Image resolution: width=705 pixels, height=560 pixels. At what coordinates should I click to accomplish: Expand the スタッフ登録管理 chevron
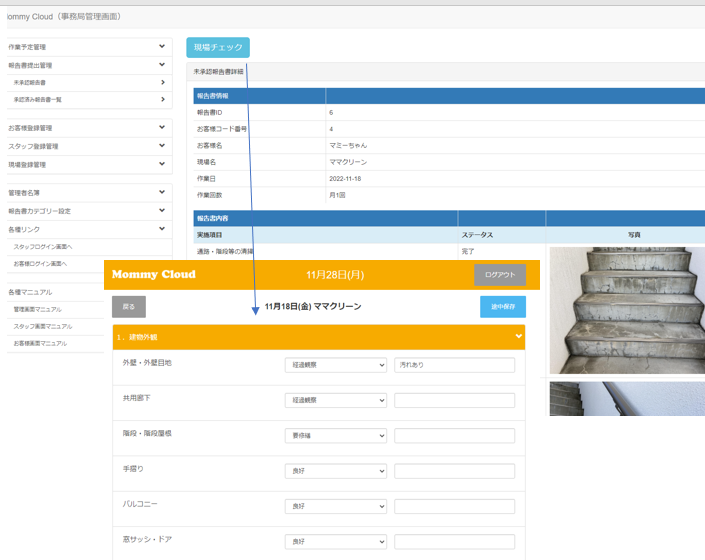(x=162, y=146)
